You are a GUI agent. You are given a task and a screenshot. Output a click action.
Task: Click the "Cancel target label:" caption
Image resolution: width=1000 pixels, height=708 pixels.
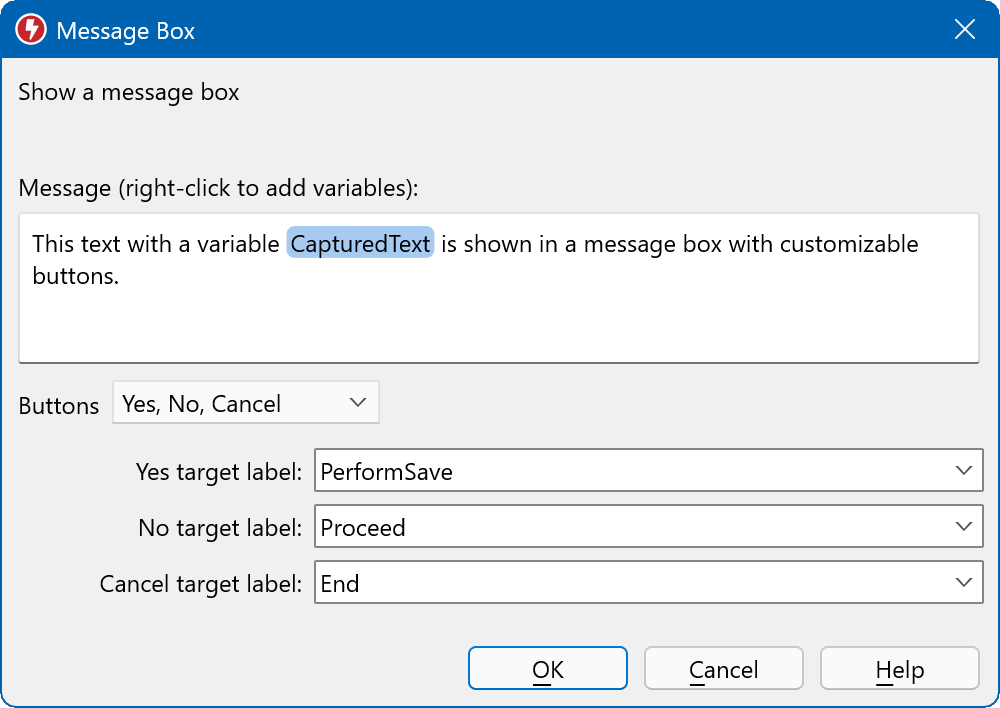pyautogui.click(x=201, y=584)
